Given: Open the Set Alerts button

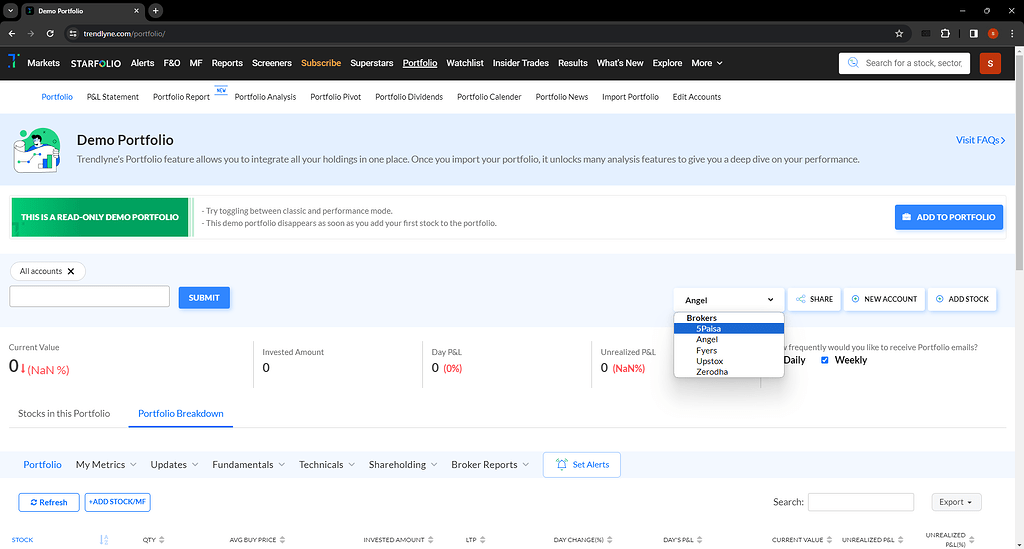Looking at the screenshot, I should [x=582, y=465].
